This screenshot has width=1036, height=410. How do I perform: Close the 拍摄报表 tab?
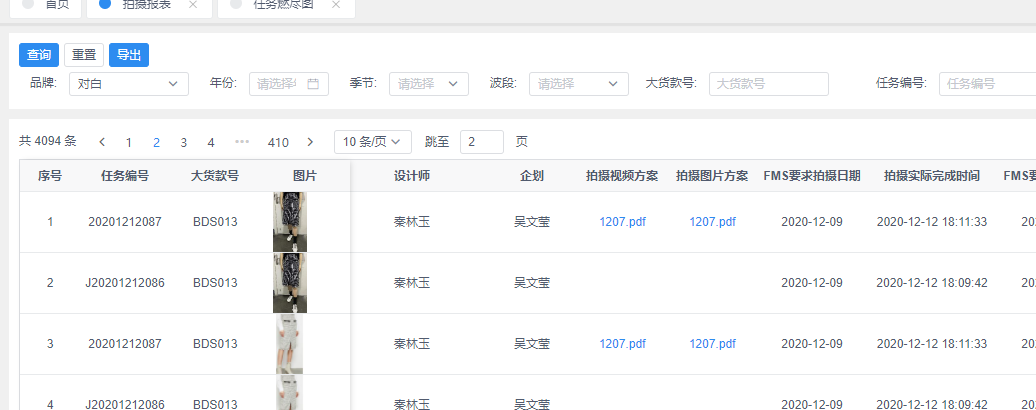(x=193, y=5)
